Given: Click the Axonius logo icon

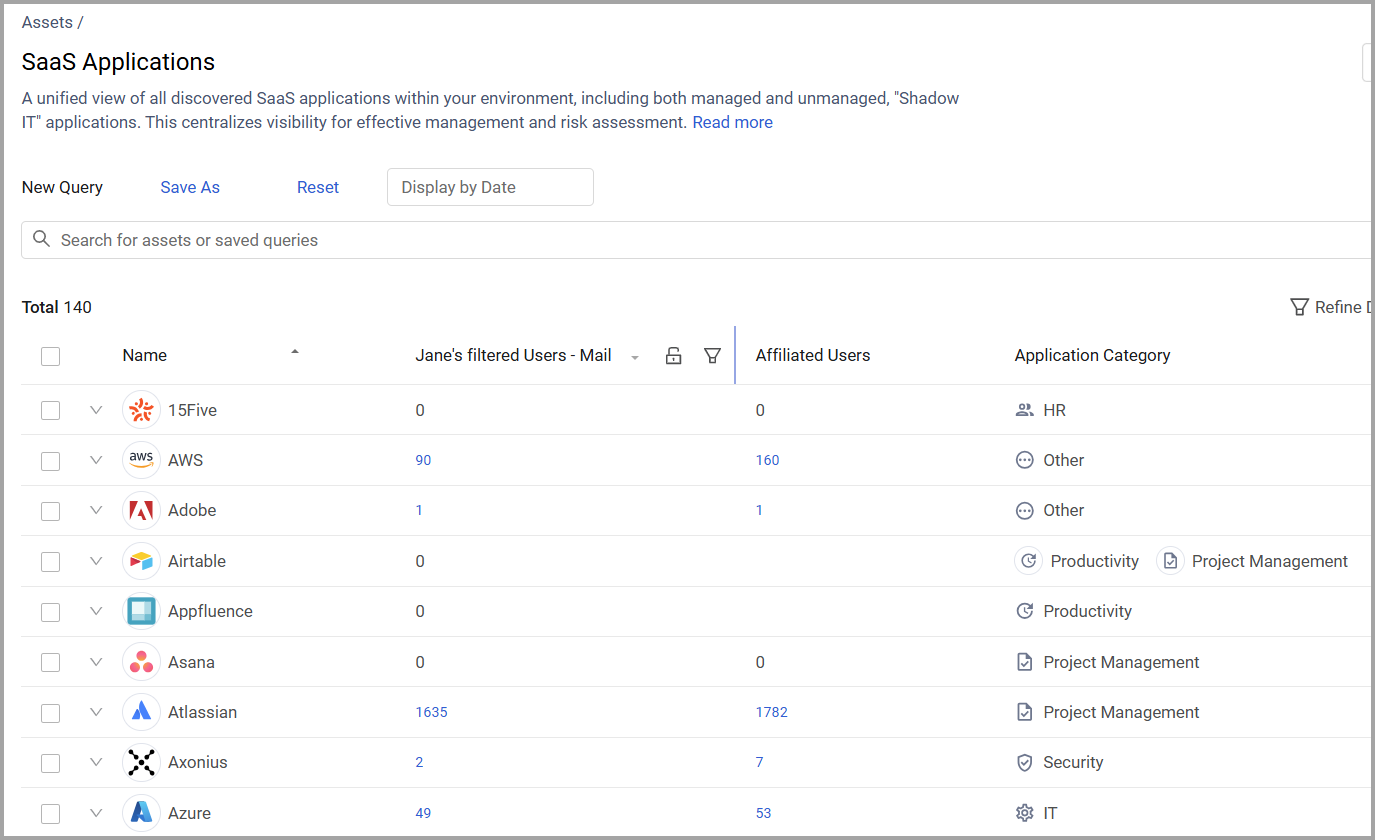Looking at the screenshot, I should (x=141, y=762).
